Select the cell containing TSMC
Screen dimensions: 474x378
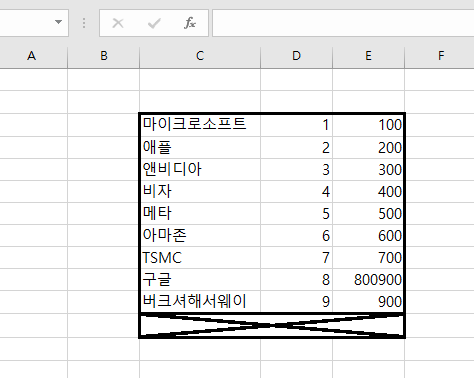200,257
